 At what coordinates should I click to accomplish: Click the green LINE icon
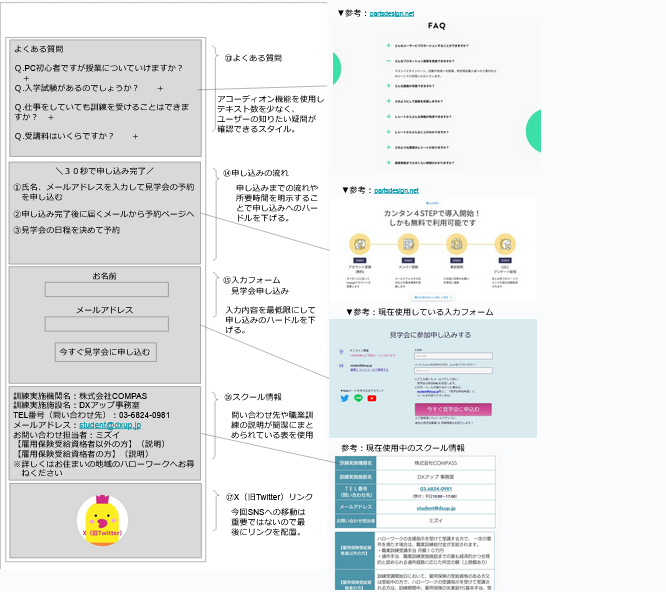(358, 397)
